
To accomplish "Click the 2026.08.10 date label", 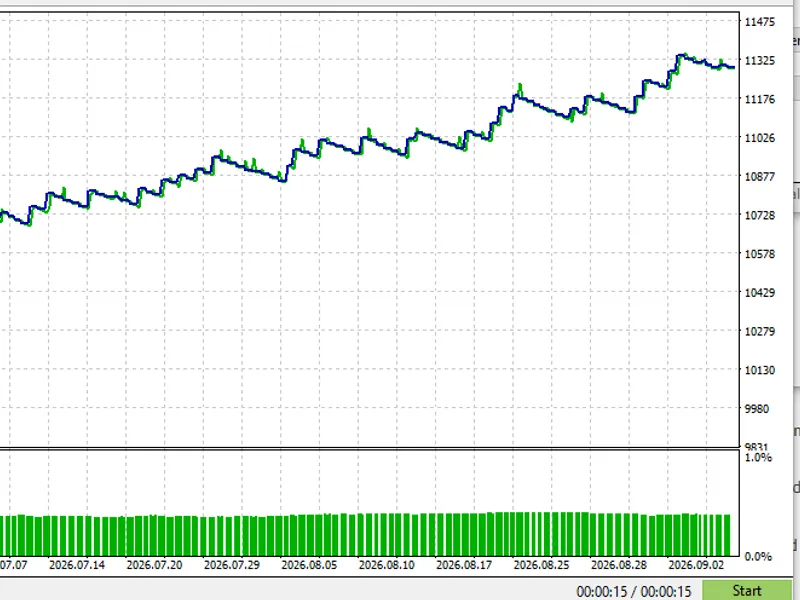I will pyautogui.click(x=387, y=565).
